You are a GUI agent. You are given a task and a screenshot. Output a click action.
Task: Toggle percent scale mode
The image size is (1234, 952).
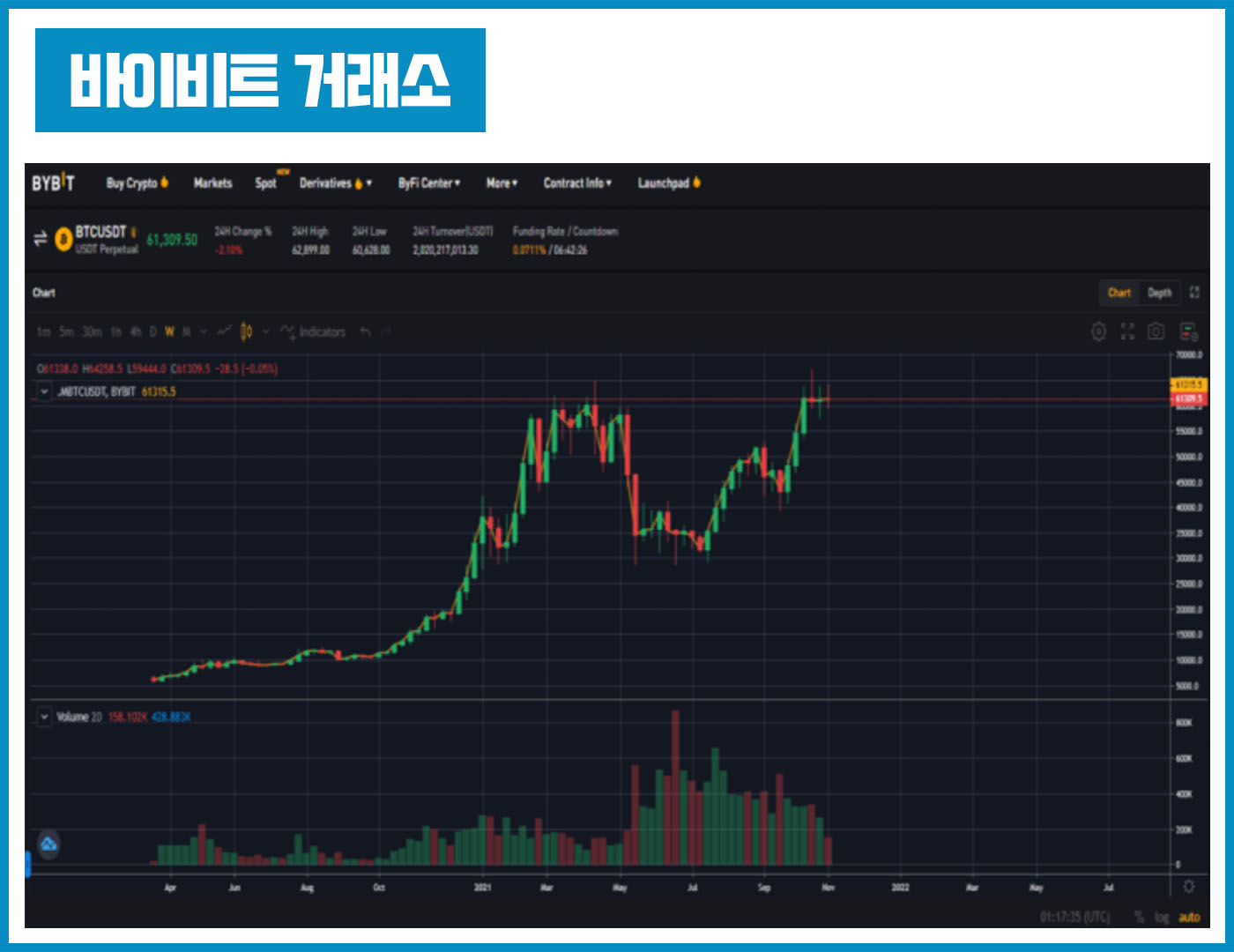click(x=1139, y=918)
